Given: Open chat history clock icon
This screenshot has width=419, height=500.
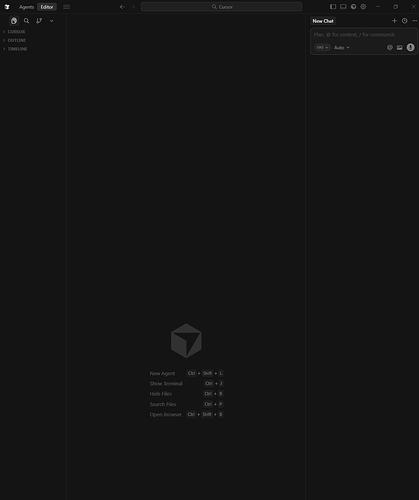Looking at the screenshot, I should pyautogui.click(x=405, y=21).
